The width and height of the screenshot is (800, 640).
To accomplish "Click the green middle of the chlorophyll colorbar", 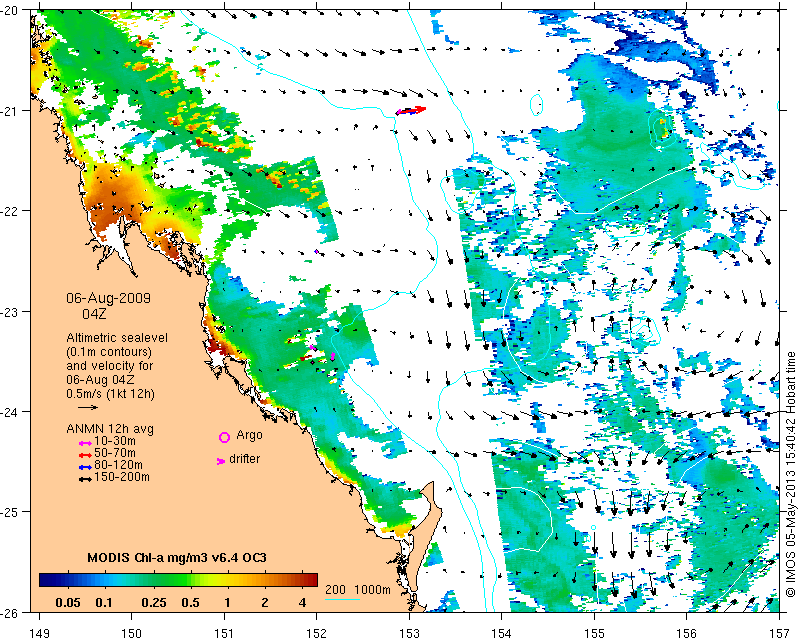I will coord(179,580).
